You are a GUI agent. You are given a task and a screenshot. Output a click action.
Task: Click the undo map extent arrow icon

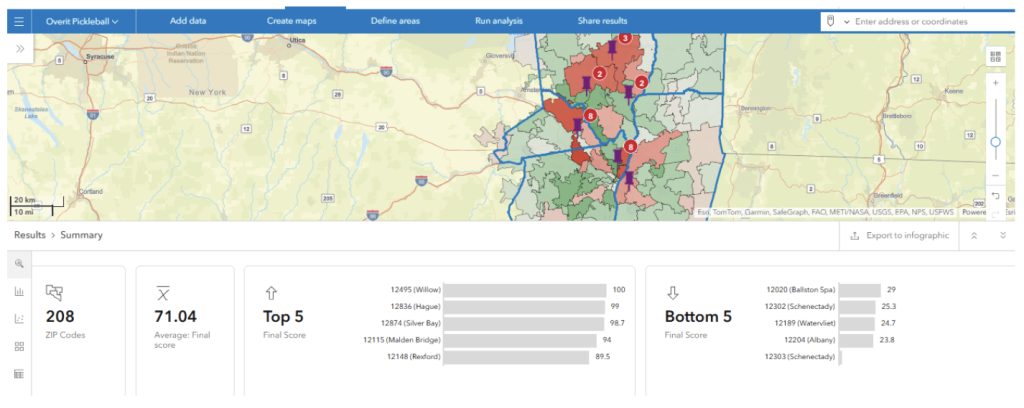(996, 195)
